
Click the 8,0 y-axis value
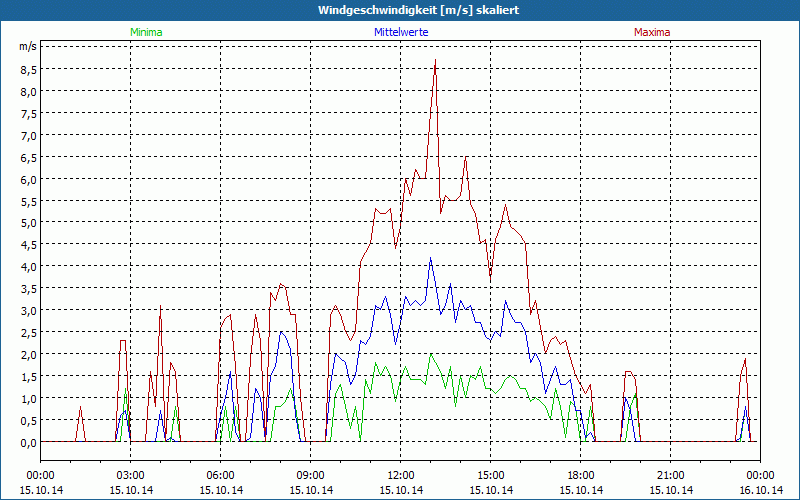click(29, 92)
